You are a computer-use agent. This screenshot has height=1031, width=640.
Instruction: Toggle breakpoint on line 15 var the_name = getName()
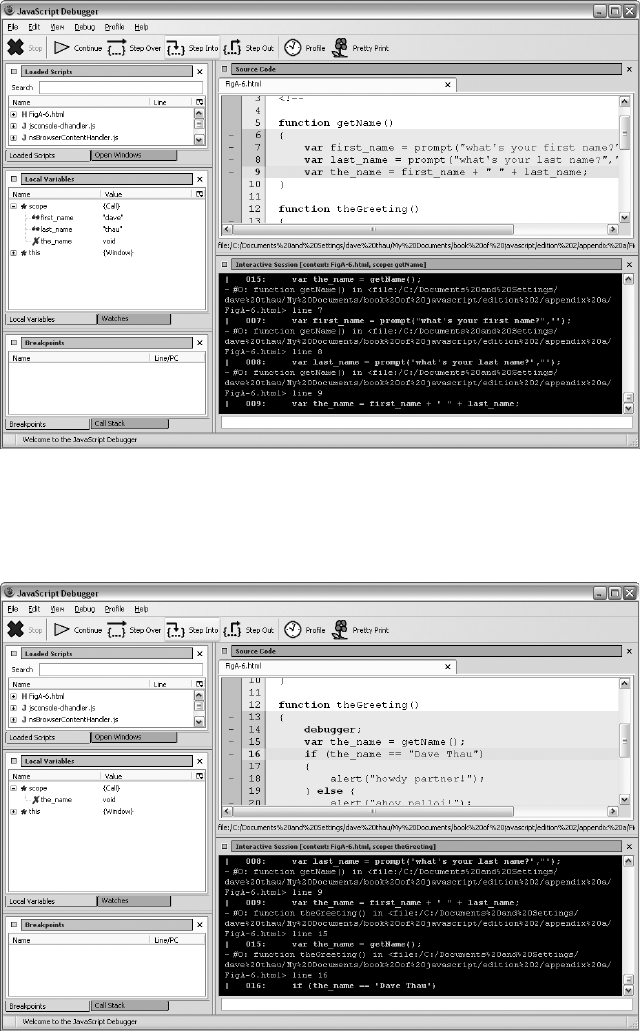(231, 742)
